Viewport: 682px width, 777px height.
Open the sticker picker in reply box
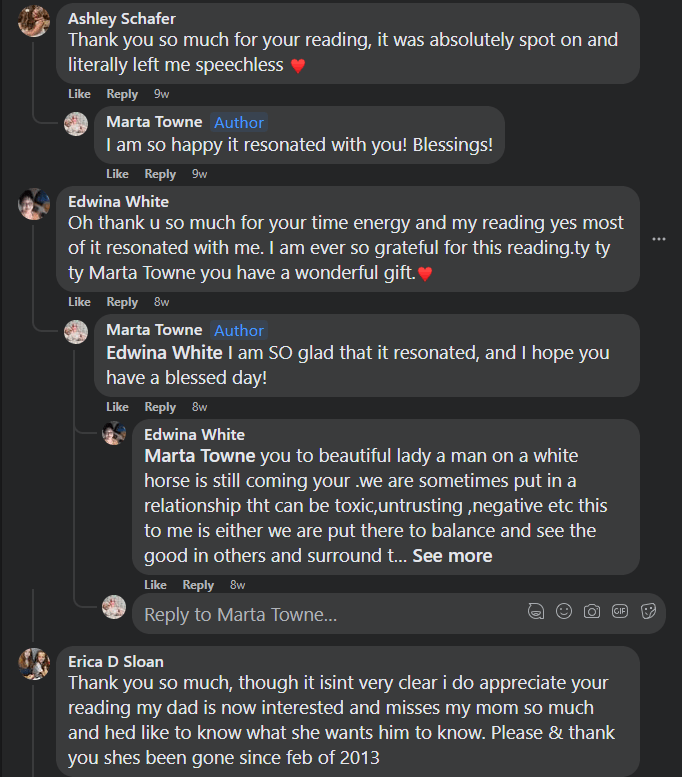tap(648, 611)
